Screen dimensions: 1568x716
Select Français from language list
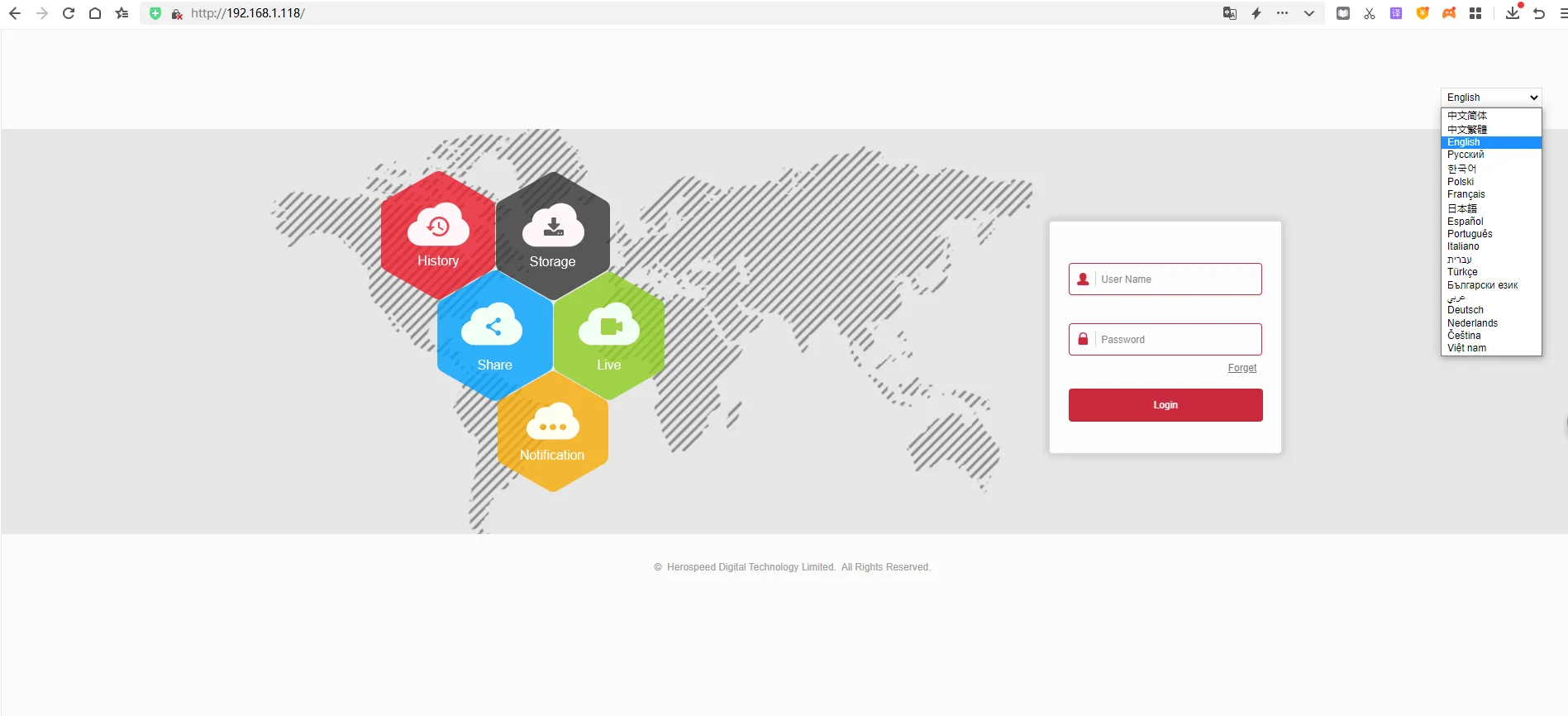[x=1491, y=194]
